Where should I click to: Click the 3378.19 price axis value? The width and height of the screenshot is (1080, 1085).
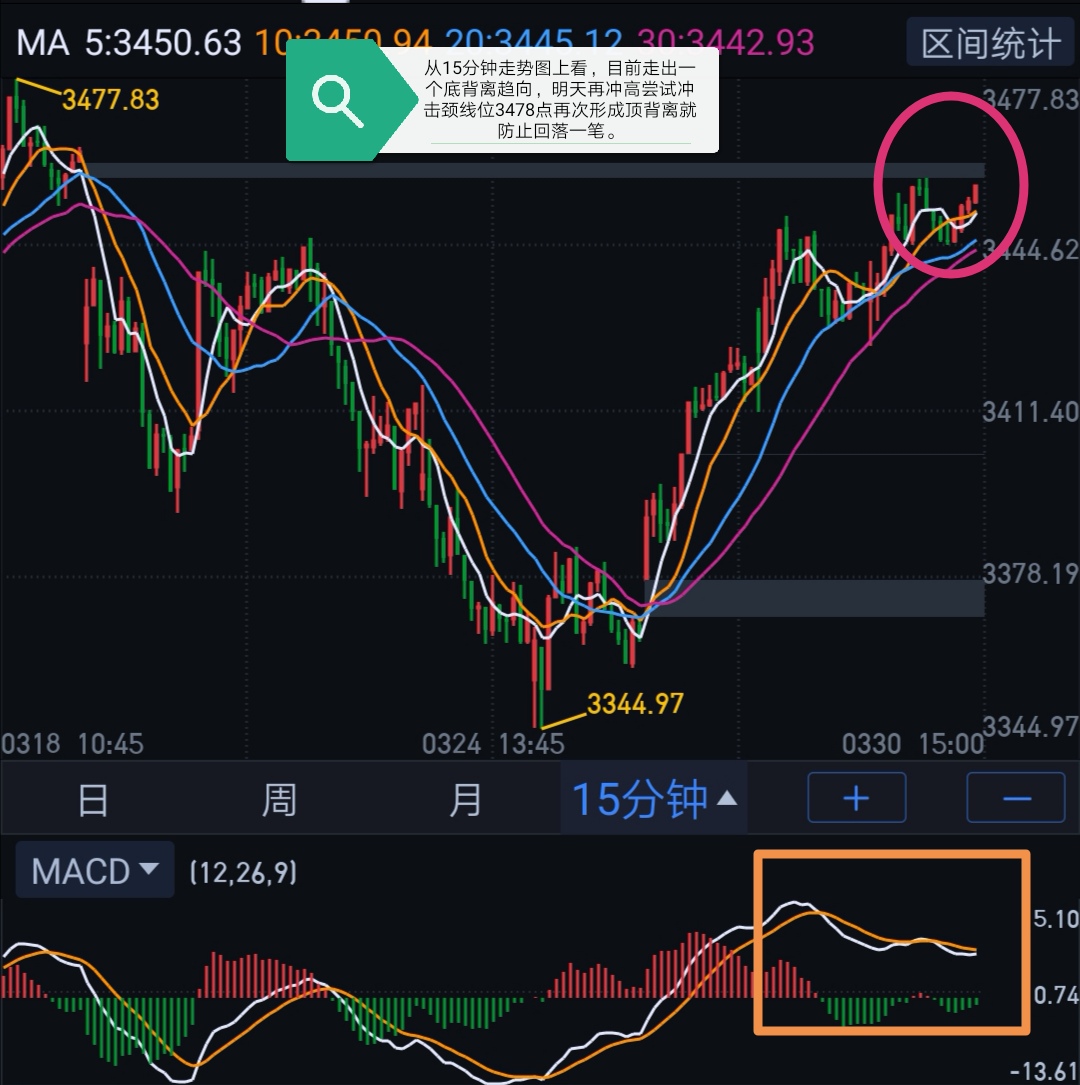tap(1031, 574)
